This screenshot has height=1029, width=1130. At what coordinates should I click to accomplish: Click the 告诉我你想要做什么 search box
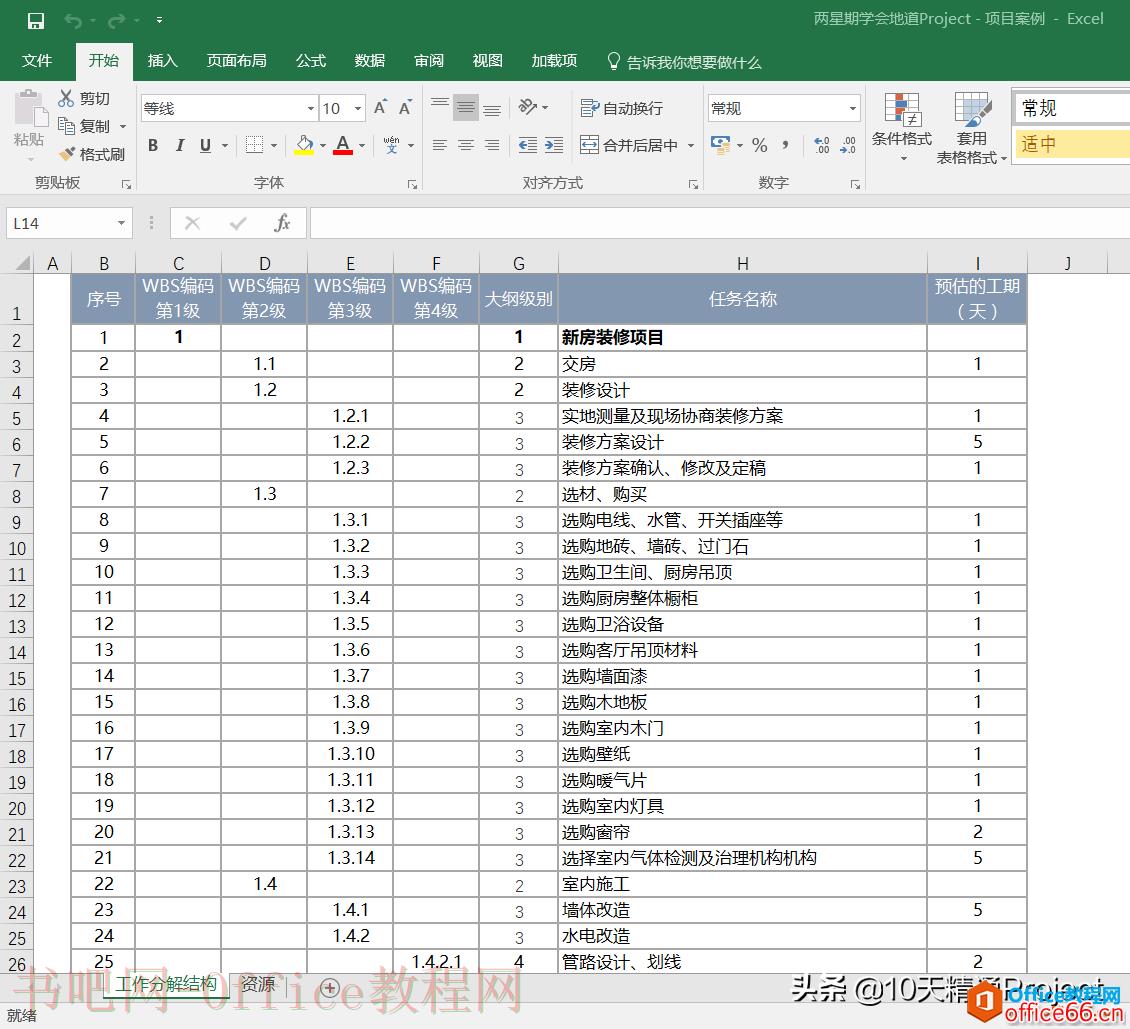coord(685,62)
